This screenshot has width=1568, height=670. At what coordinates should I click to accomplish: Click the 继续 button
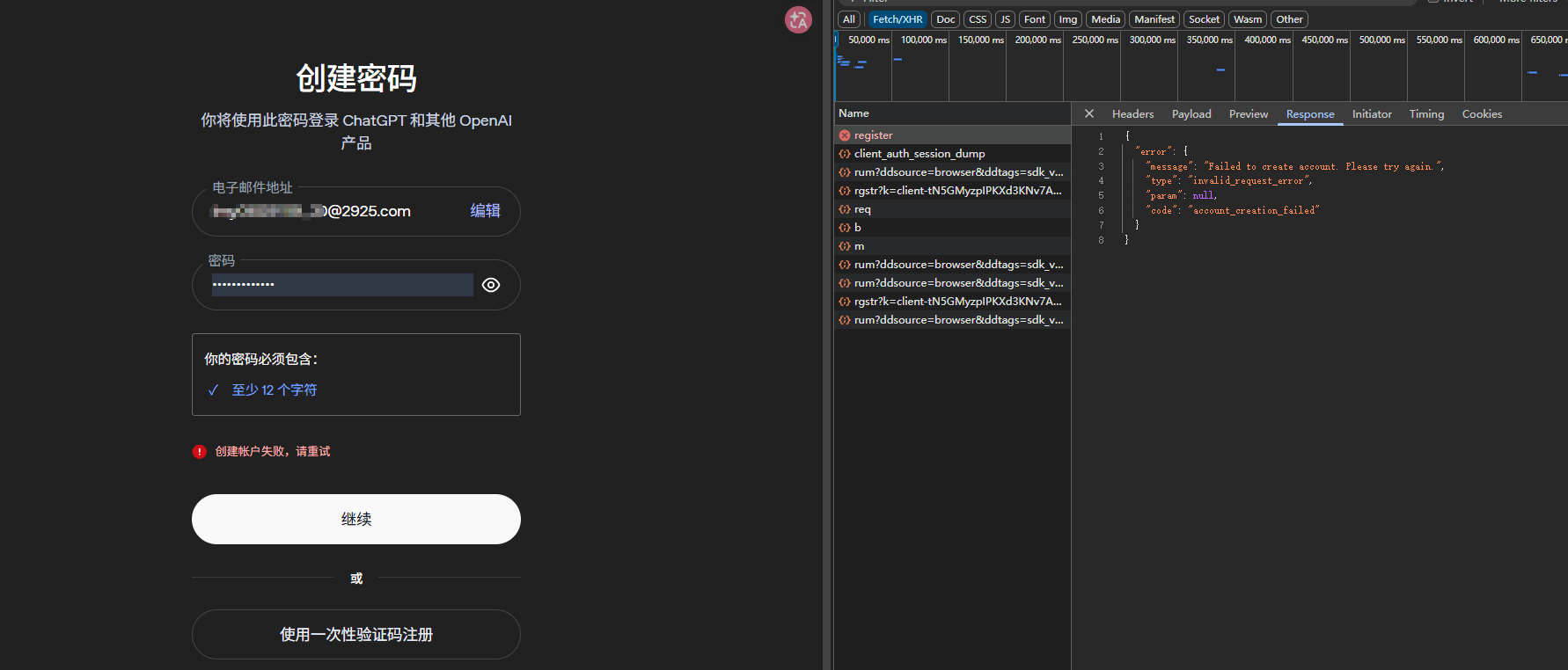pos(356,519)
